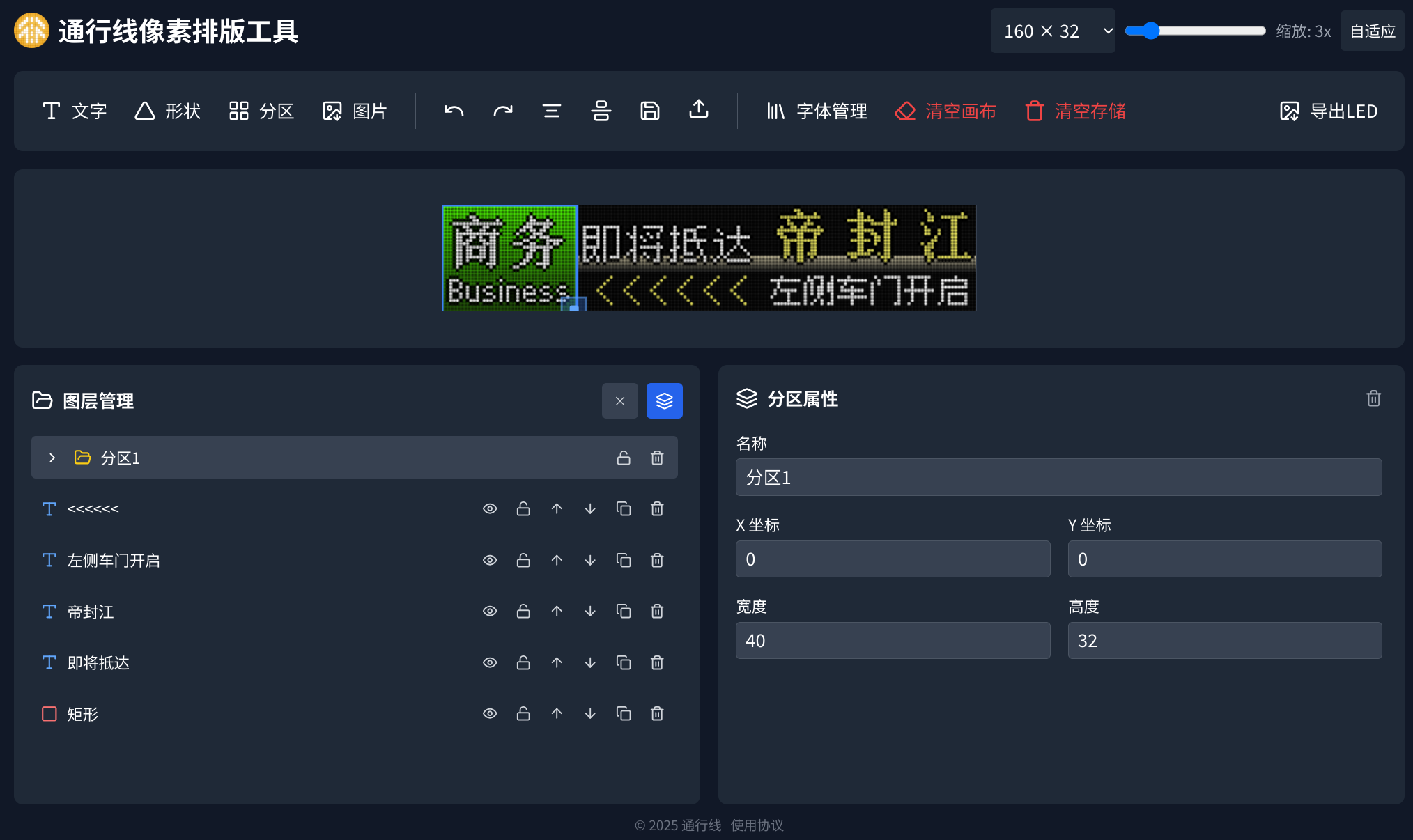Viewport: 1413px width, 840px height.
Task: Click the 清空画布 clear canvas option
Action: click(x=945, y=111)
